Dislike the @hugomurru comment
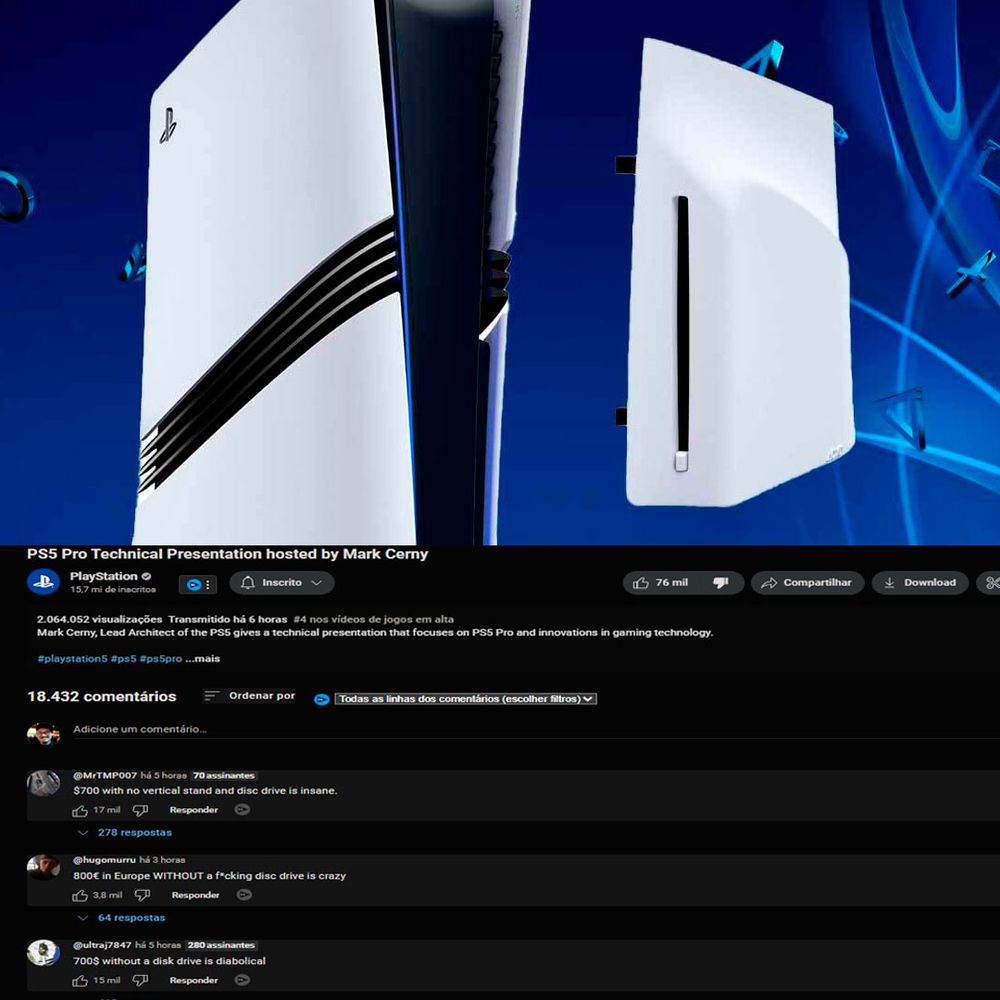The image size is (1000, 1000). 142,896
